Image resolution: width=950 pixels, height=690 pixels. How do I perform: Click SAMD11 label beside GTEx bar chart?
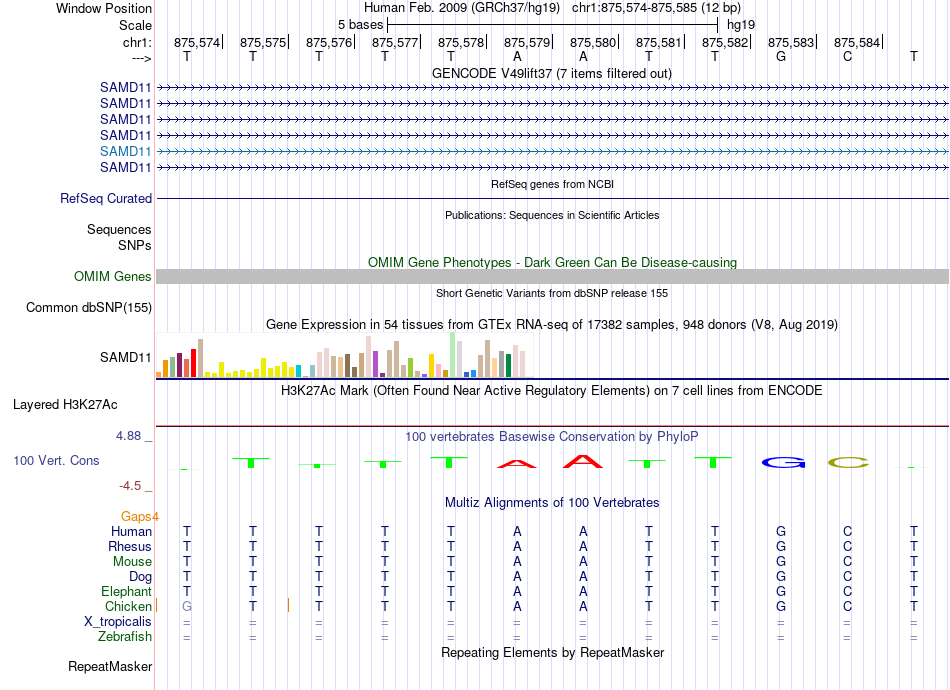[x=125, y=357]
